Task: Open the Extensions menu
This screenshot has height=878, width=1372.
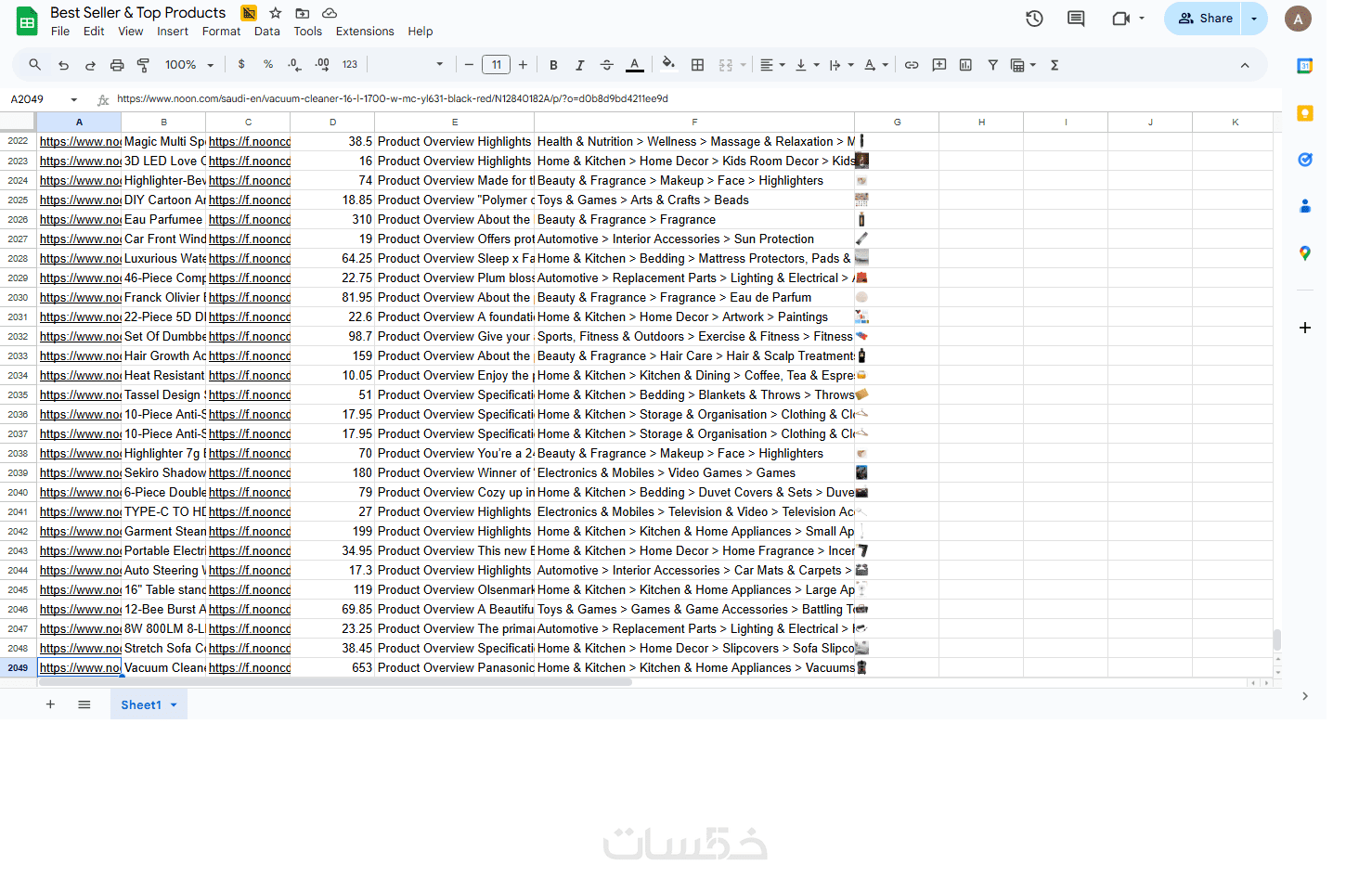Action: pos(365,32)
